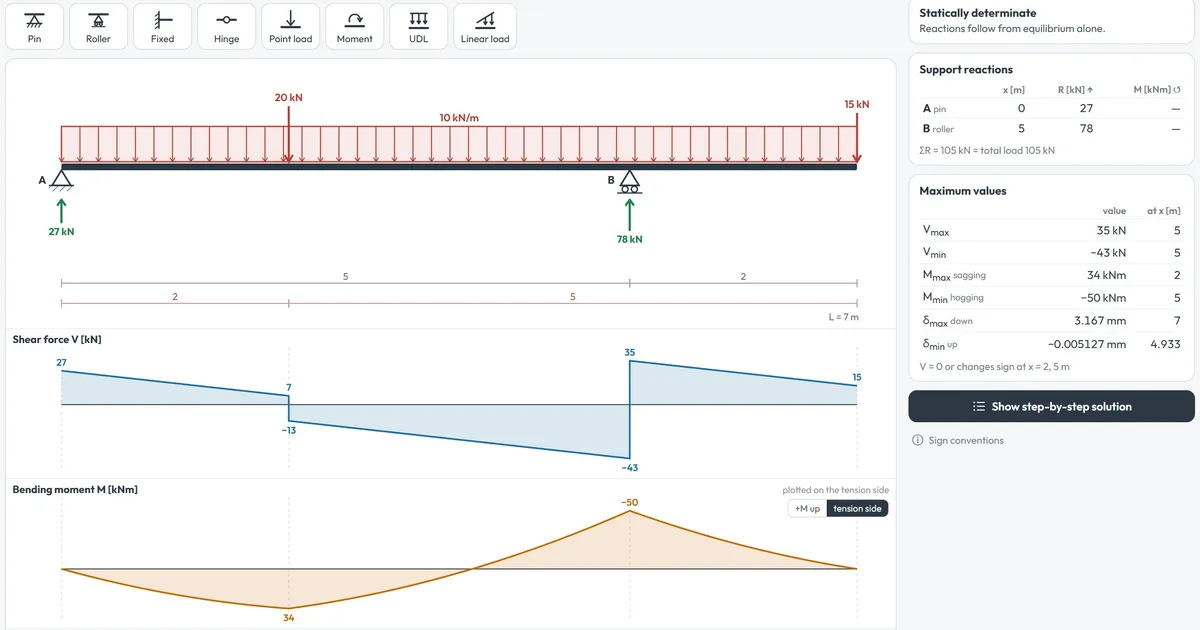
Task: Click the ΣR = 105 kN summary text
Action: coord(987,150)
